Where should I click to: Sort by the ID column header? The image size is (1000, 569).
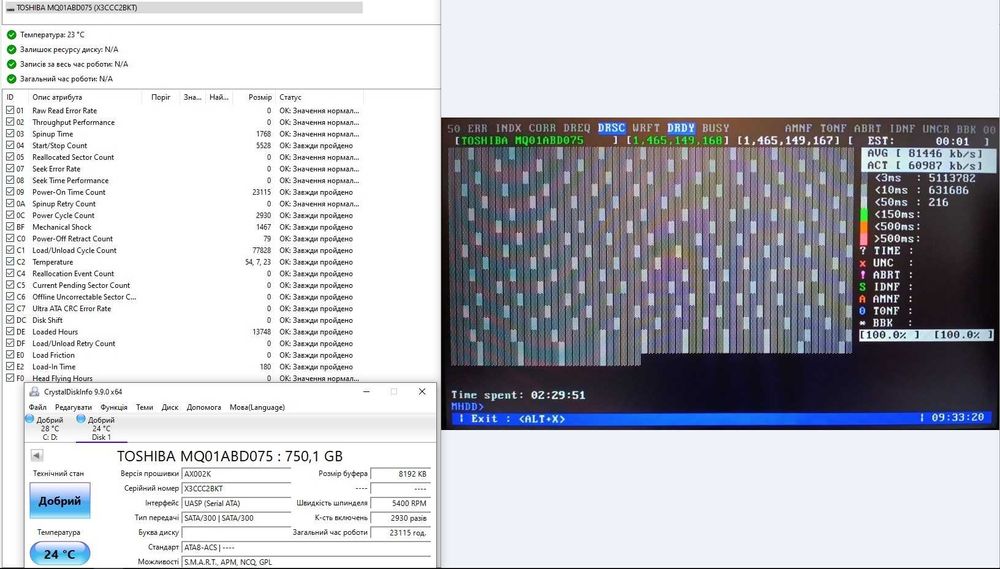tap(10, 97)
